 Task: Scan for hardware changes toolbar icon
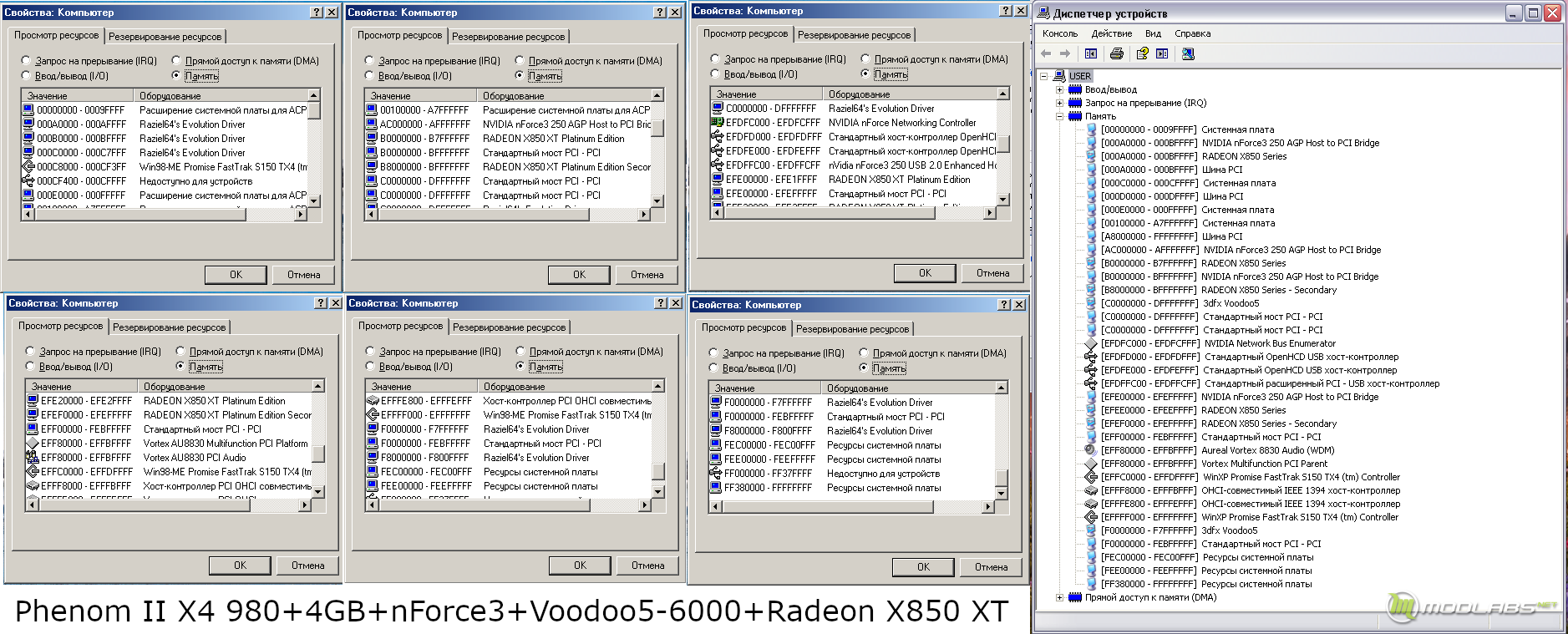click(1188, 53)
